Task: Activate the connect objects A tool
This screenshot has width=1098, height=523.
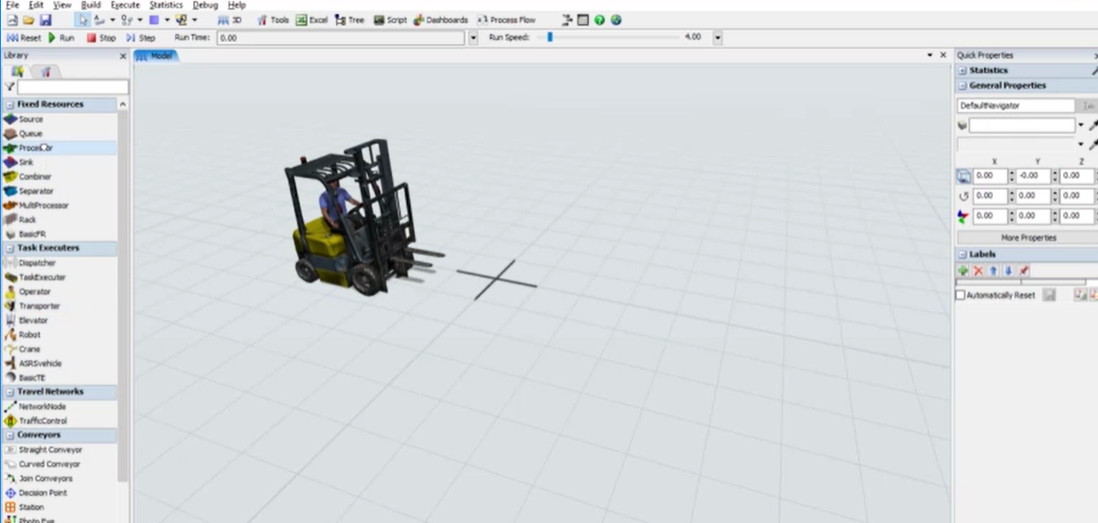Action: click(98, 20)
